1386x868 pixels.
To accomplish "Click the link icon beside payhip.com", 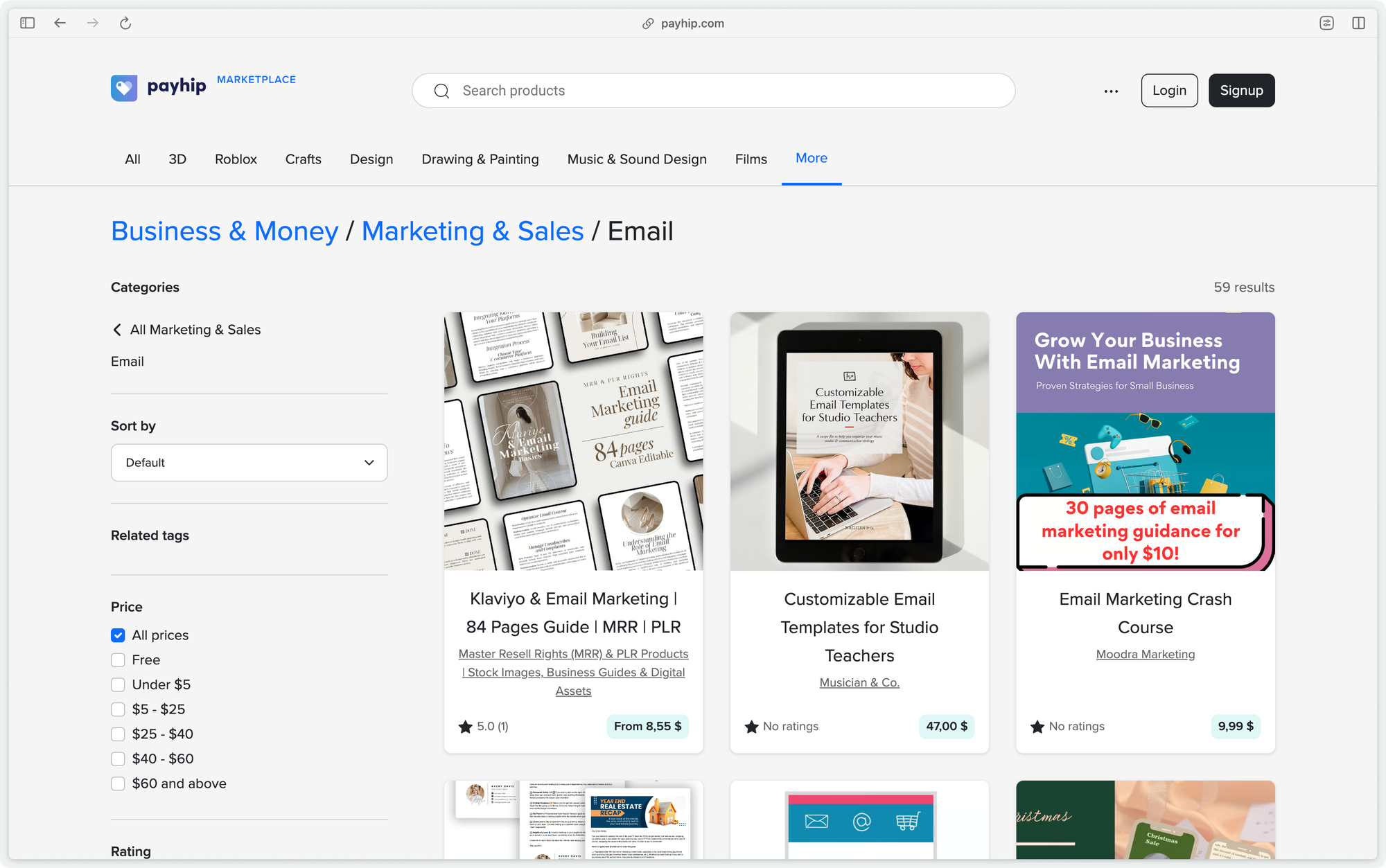I will coord(648,24).
